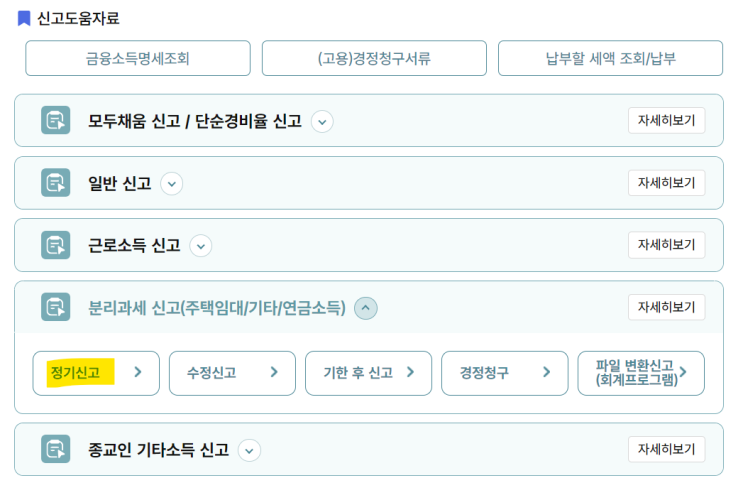The width and height of the screenshot is (743, 478).
Task: Open 금융소득명세조회 button
Action: 138,58
